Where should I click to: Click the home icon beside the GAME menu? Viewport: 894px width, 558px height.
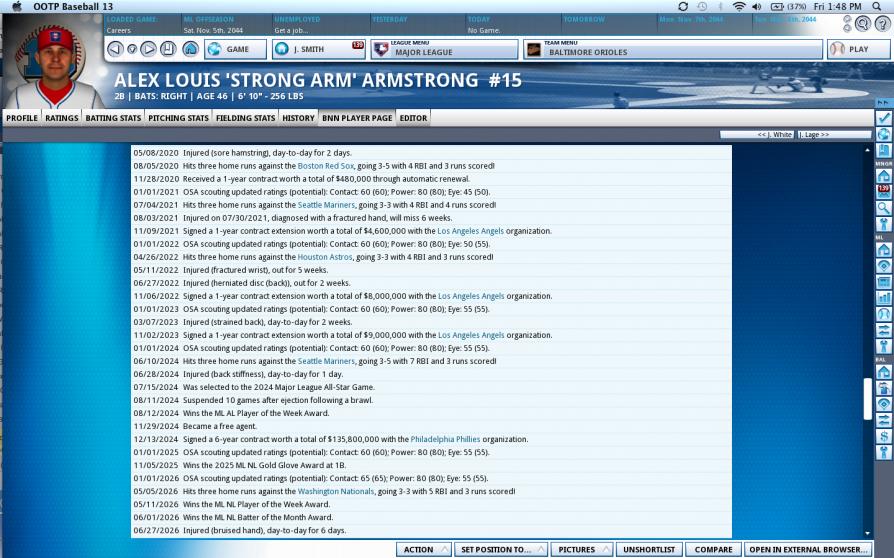point(190,49)
